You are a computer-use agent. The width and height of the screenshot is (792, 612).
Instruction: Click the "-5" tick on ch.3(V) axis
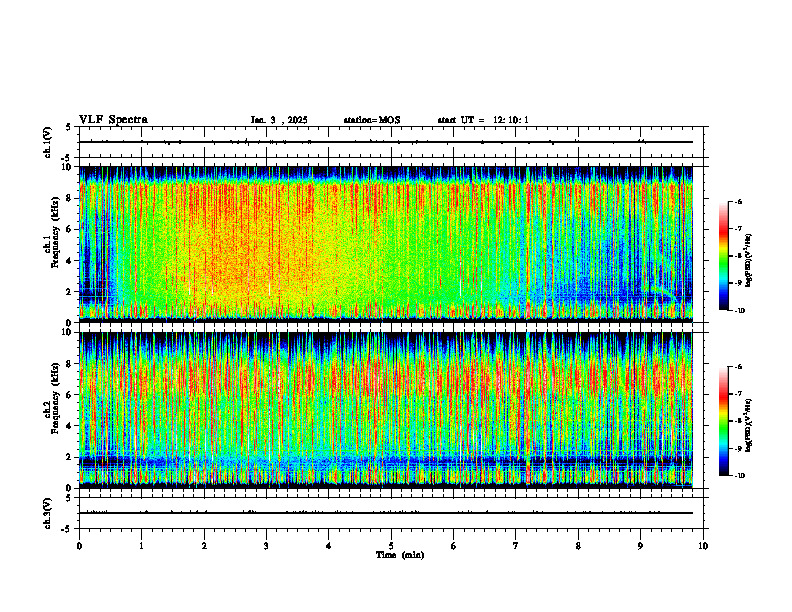click(x=67, y=529)
